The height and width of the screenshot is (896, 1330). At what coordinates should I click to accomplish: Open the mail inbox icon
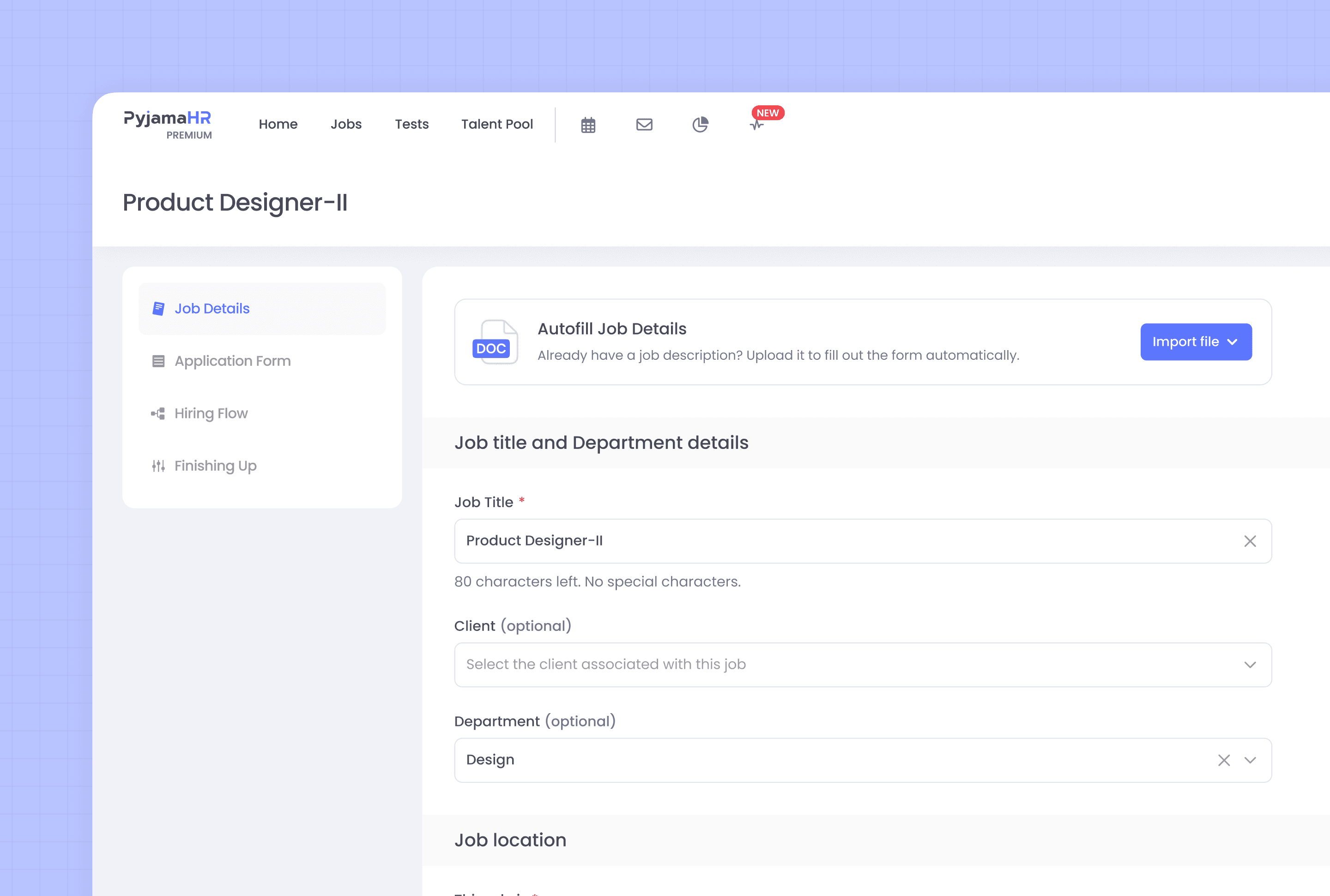(x=644, y=124)
